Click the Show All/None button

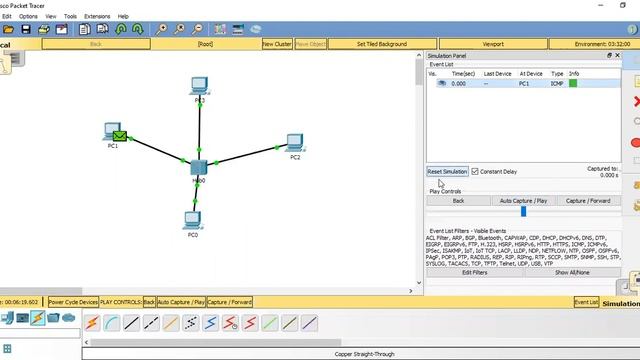(572, 272)
